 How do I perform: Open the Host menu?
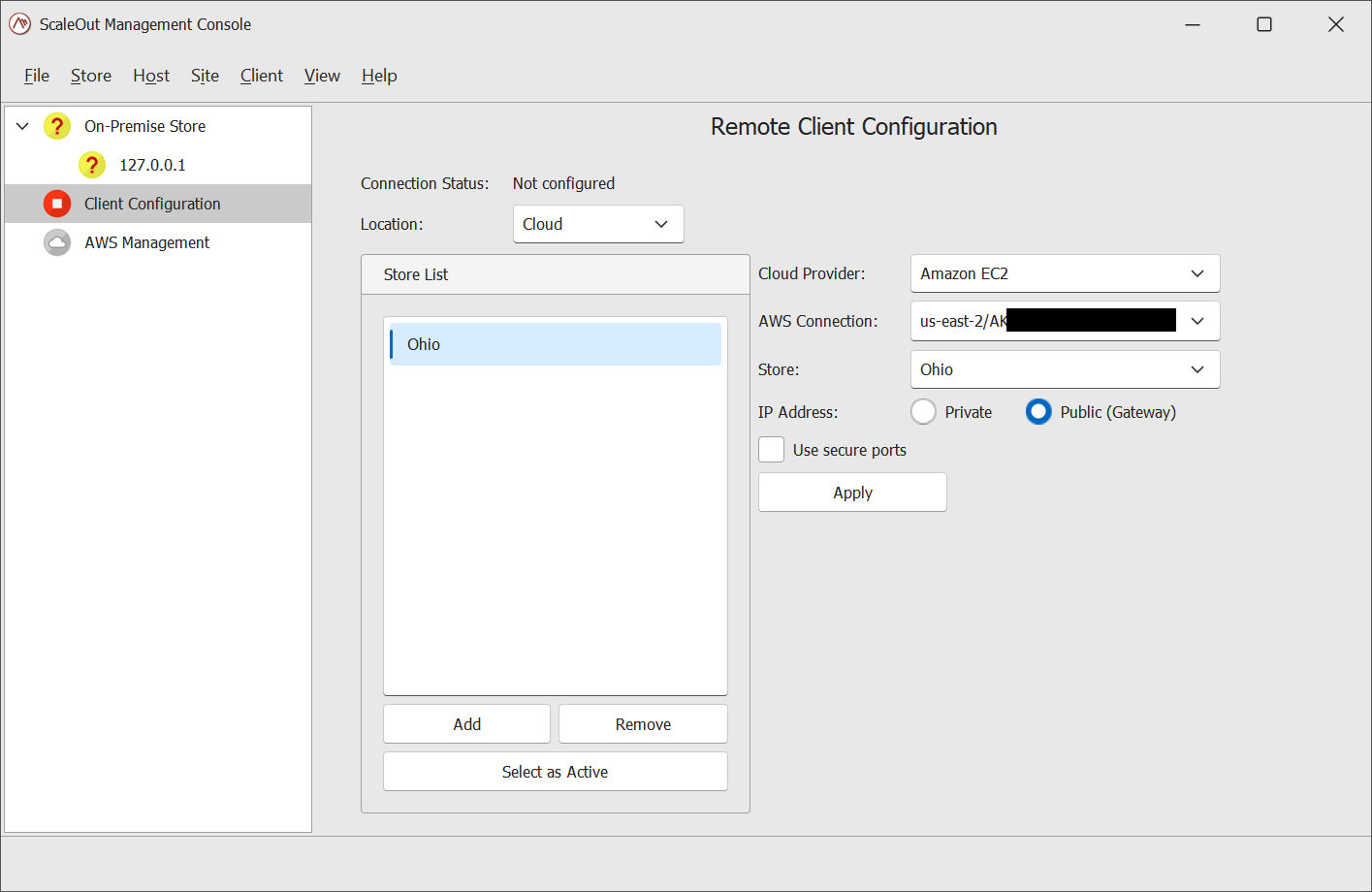[x=151, y=76]
